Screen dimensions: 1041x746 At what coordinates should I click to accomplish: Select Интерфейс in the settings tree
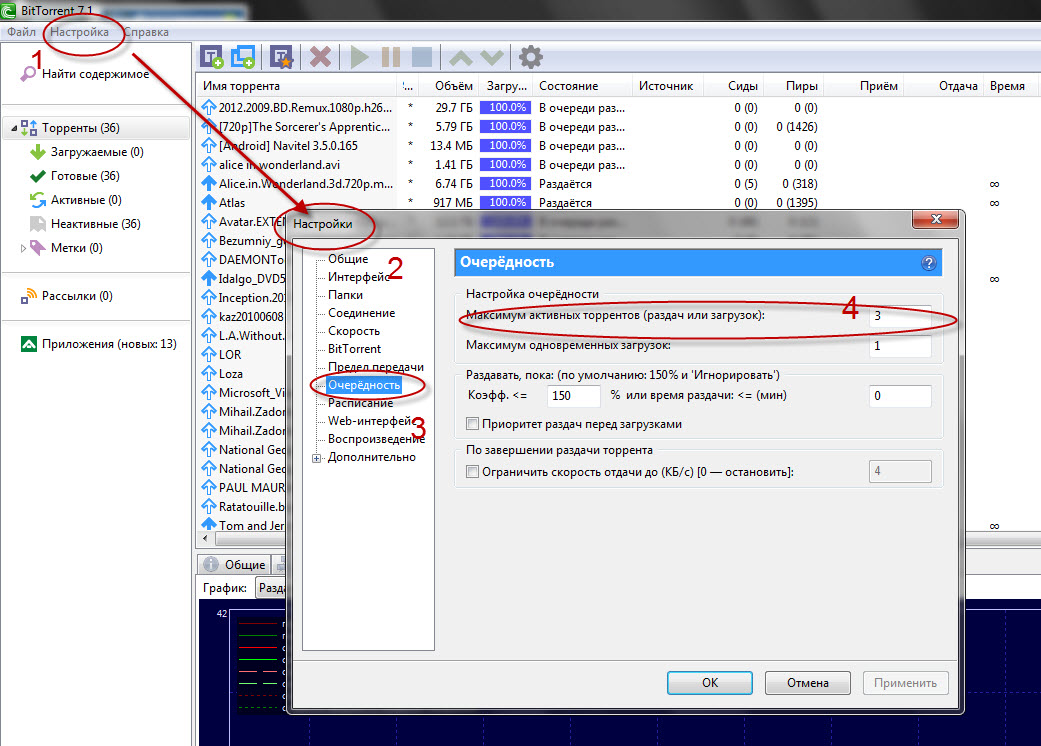(x=359, y=277)
